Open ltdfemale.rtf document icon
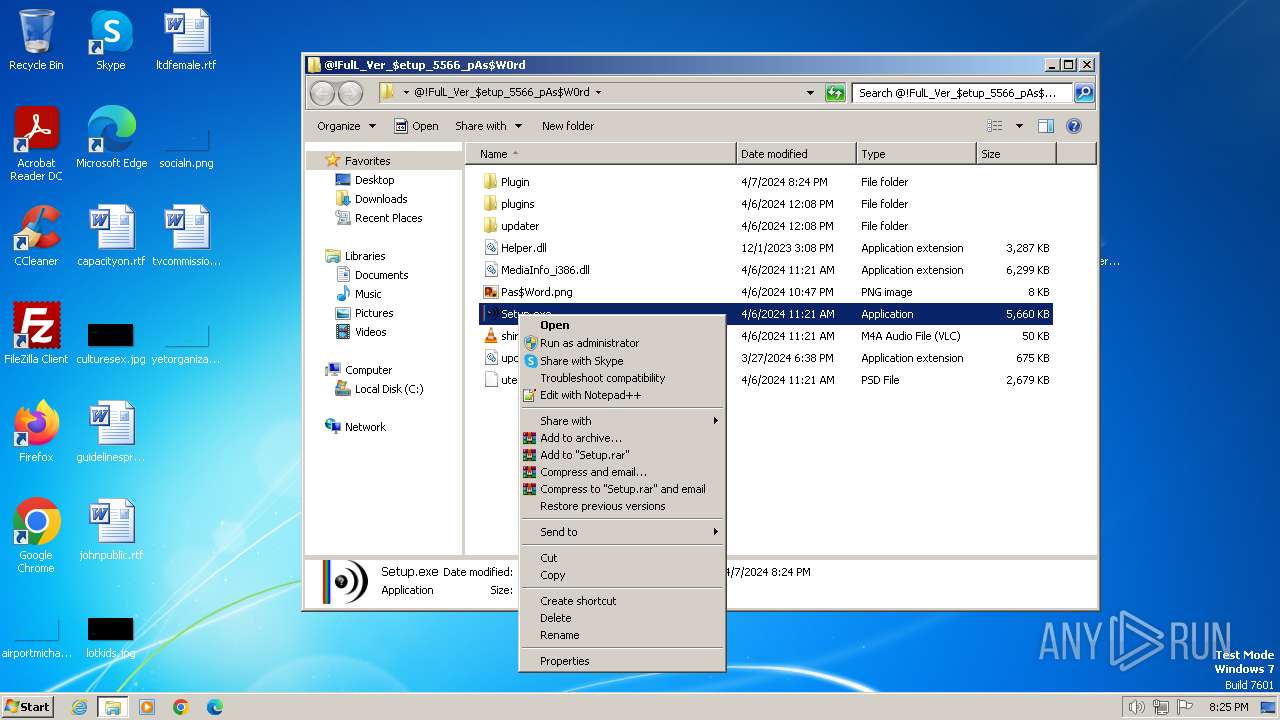This screenshot has width=1280, height=720. [x=187, y=40]
